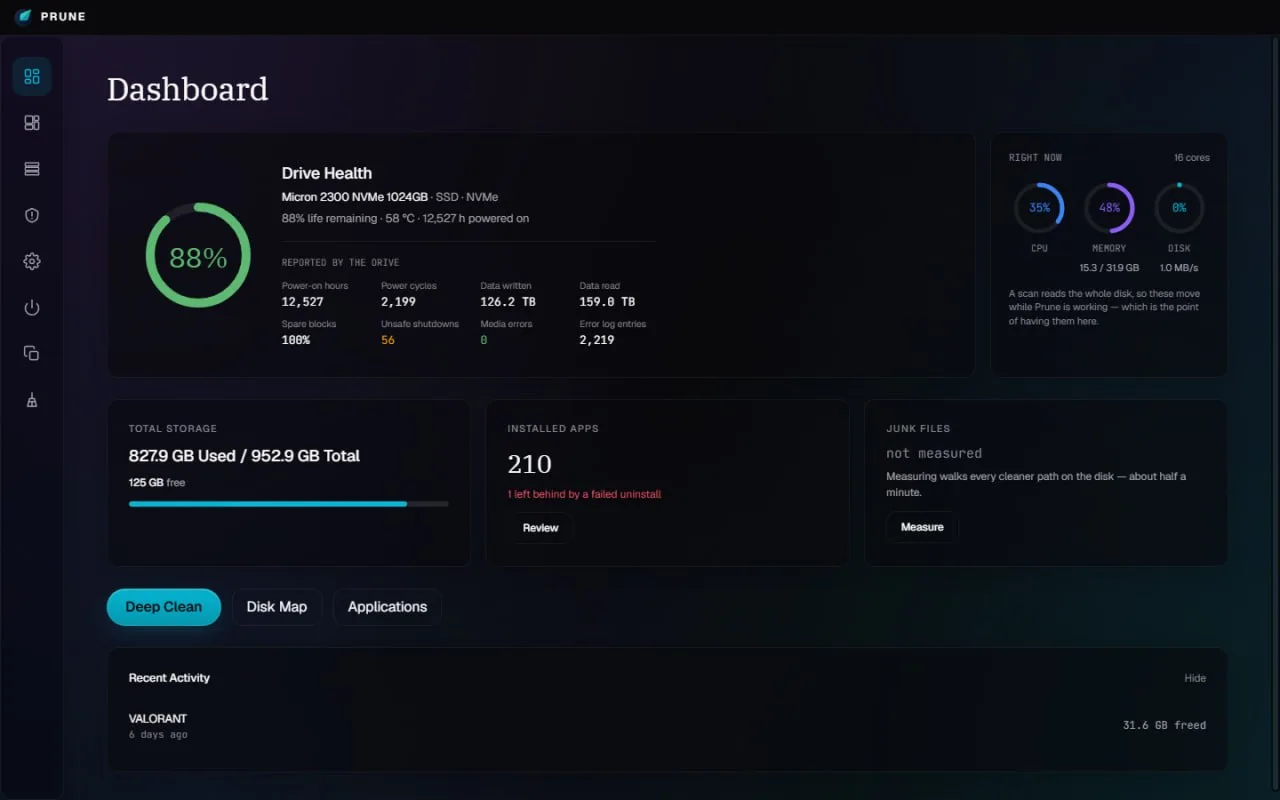Open the duplicates copy icon in sidebar

32,353
